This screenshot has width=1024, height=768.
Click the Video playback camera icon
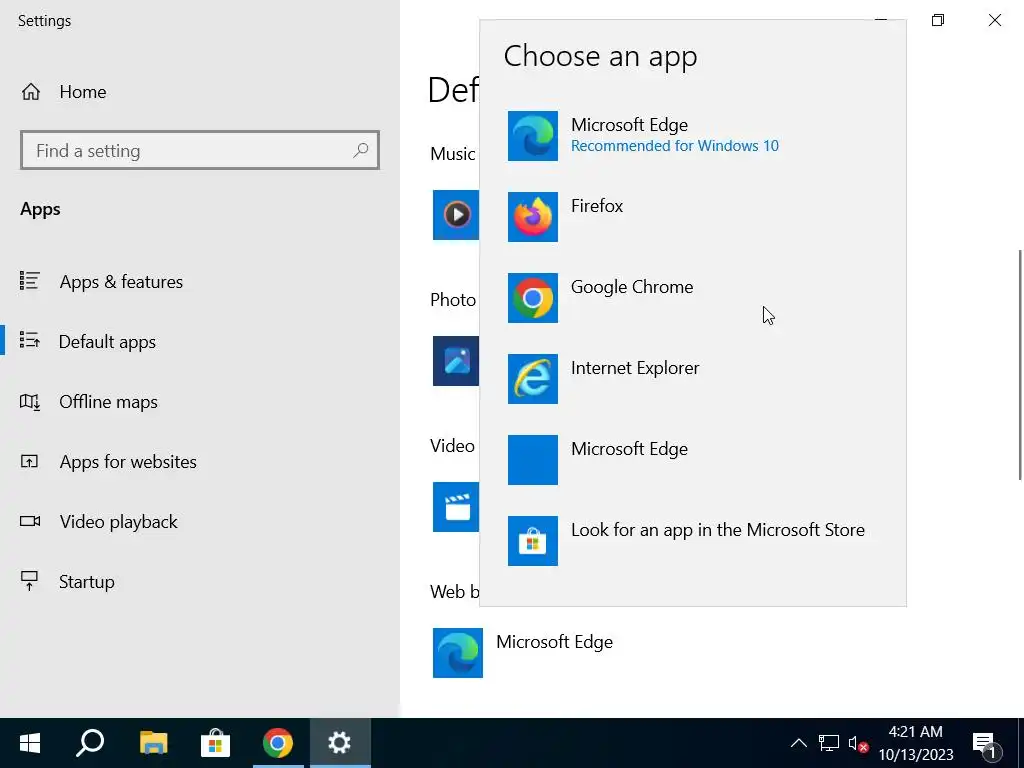click(x=29, y=521)
